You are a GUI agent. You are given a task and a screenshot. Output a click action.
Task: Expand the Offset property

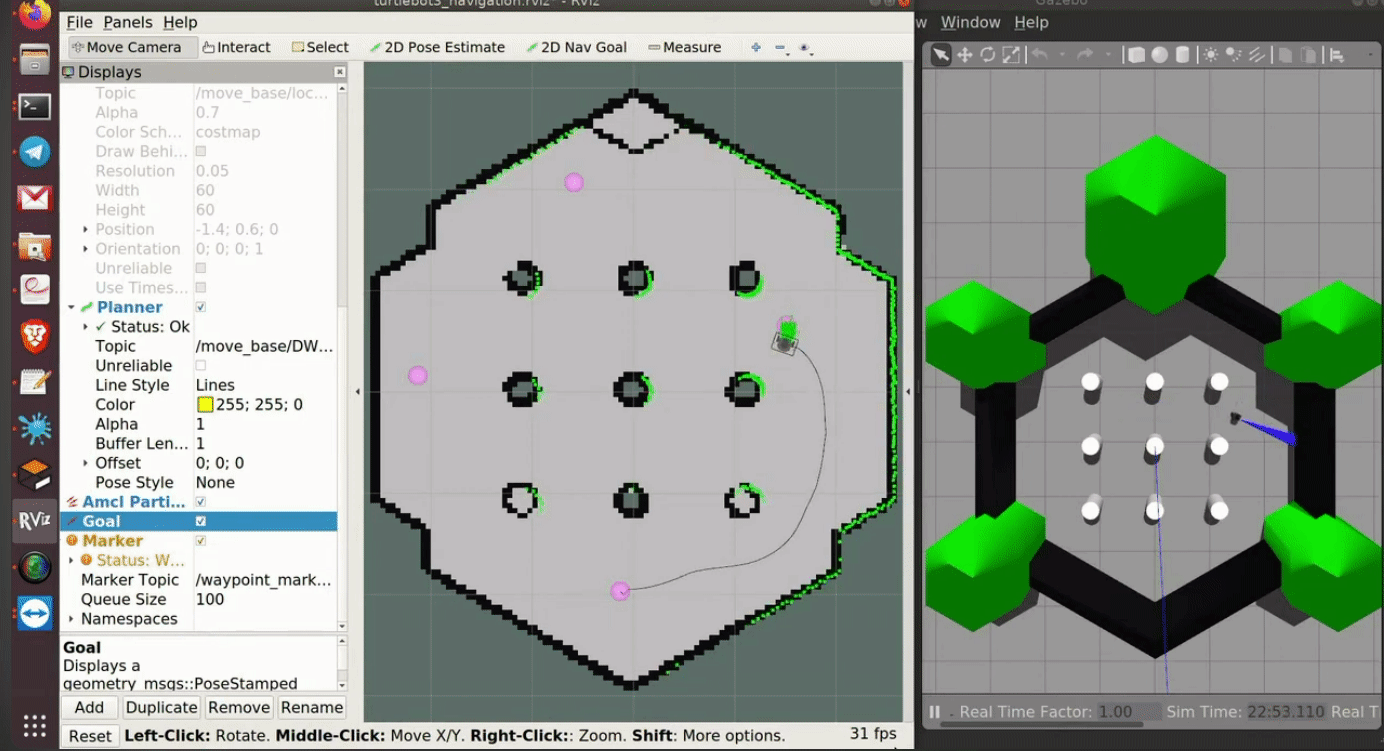click(85, 463)
